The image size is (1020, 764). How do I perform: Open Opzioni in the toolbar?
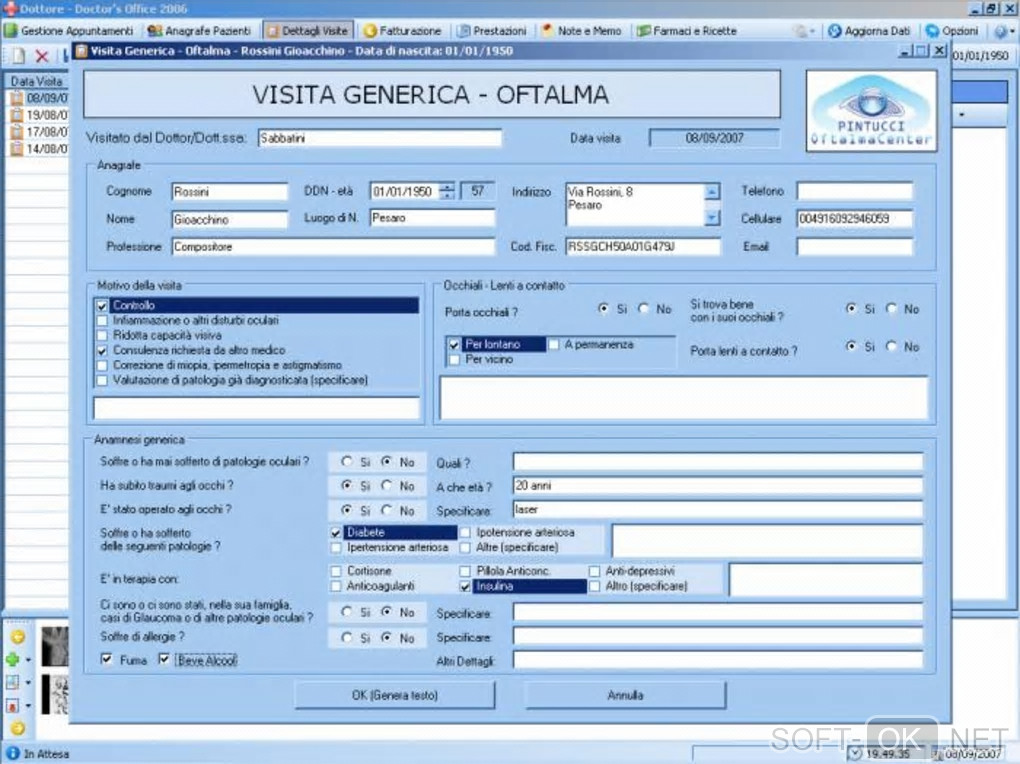952,31
